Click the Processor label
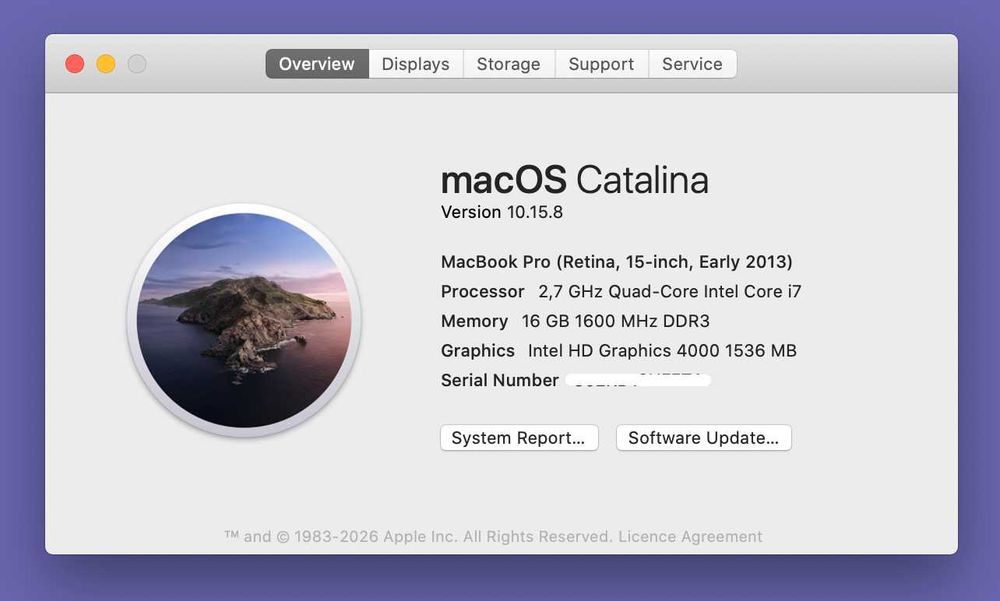This screenshot has width=1000, height=601. point(482,292)
